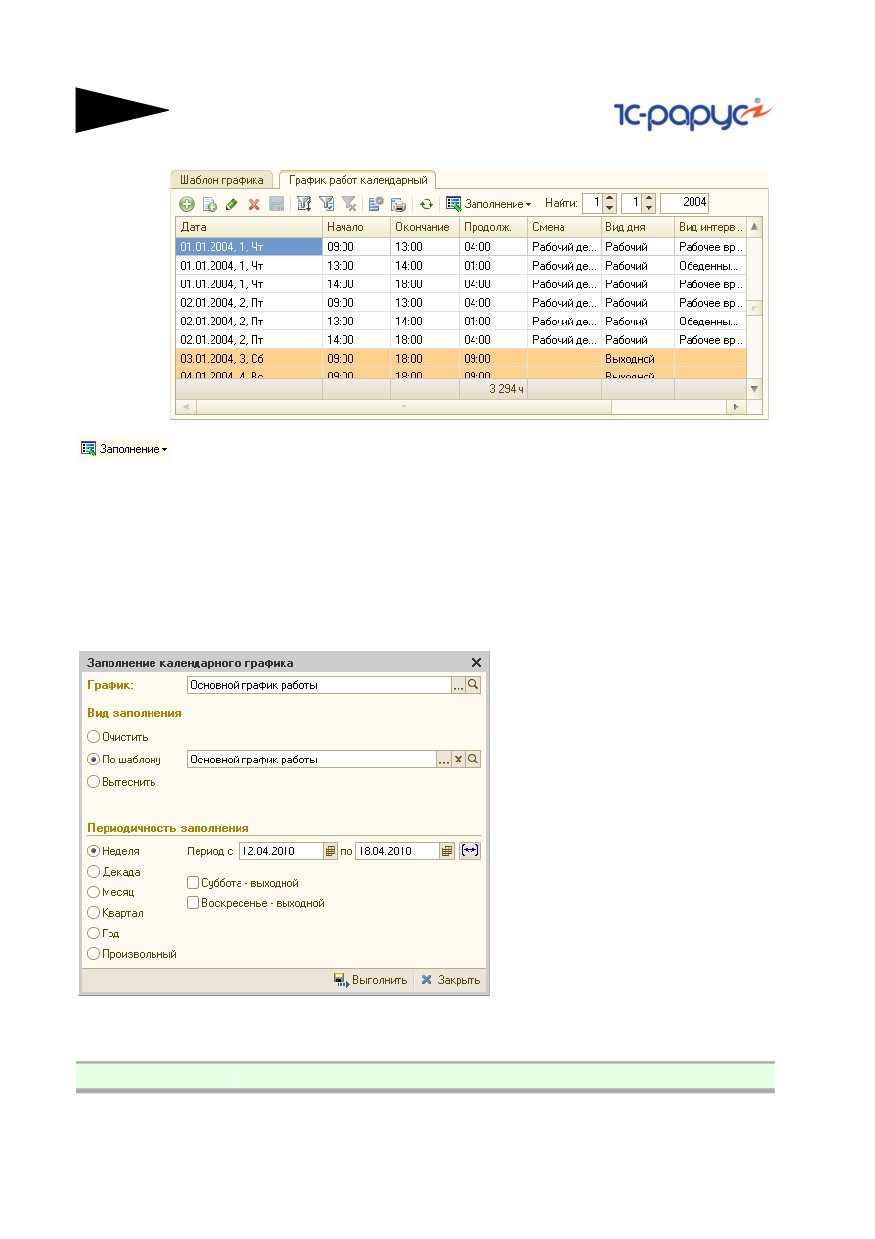Click table horizontal scrollbar right arrow
875x1239 pixels.
[x=737, y=407]
